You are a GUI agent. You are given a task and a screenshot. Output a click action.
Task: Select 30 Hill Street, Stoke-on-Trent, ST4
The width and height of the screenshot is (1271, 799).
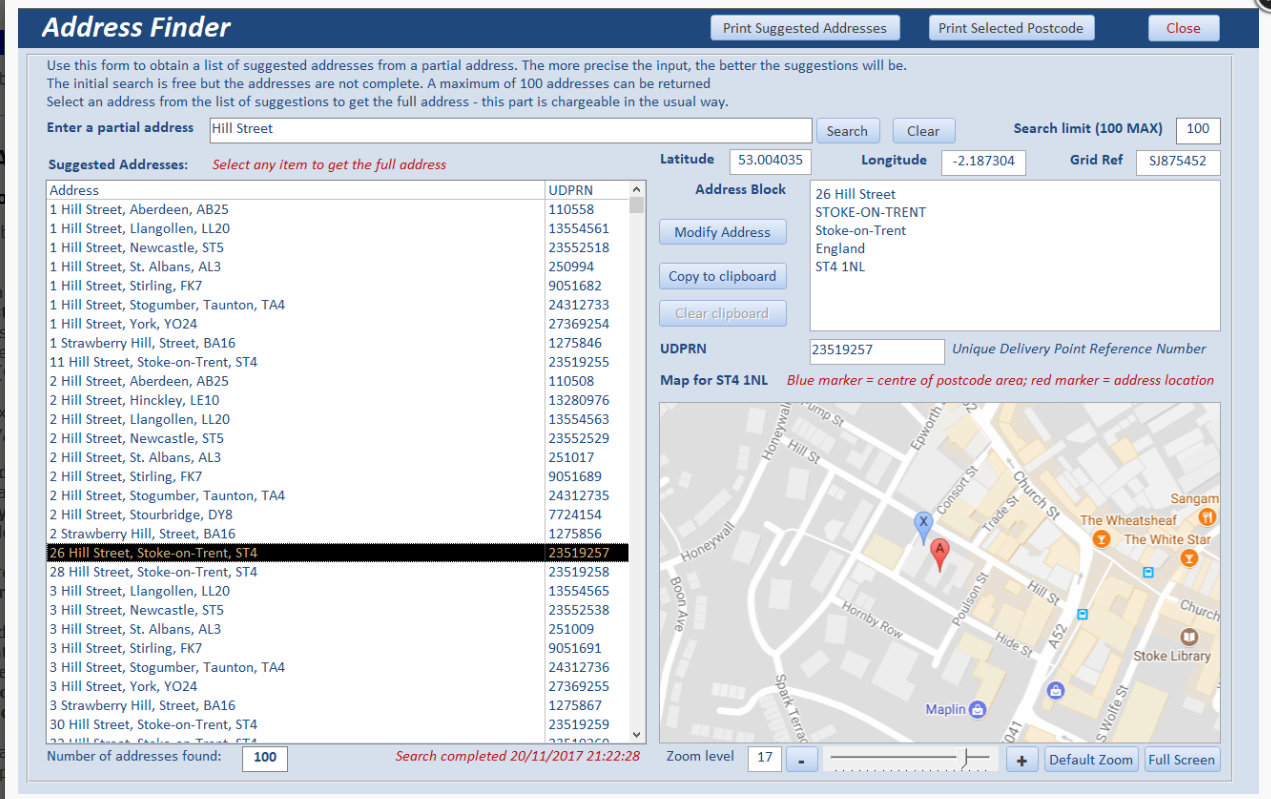pos(337,724)
